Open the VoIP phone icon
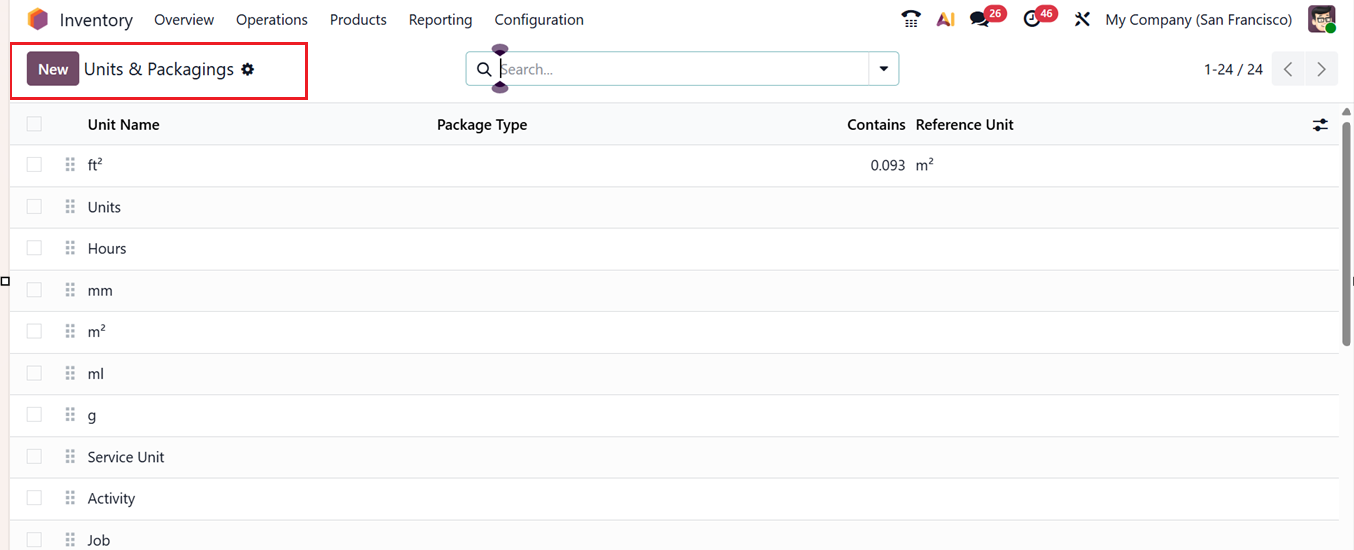 pos(910,20)
